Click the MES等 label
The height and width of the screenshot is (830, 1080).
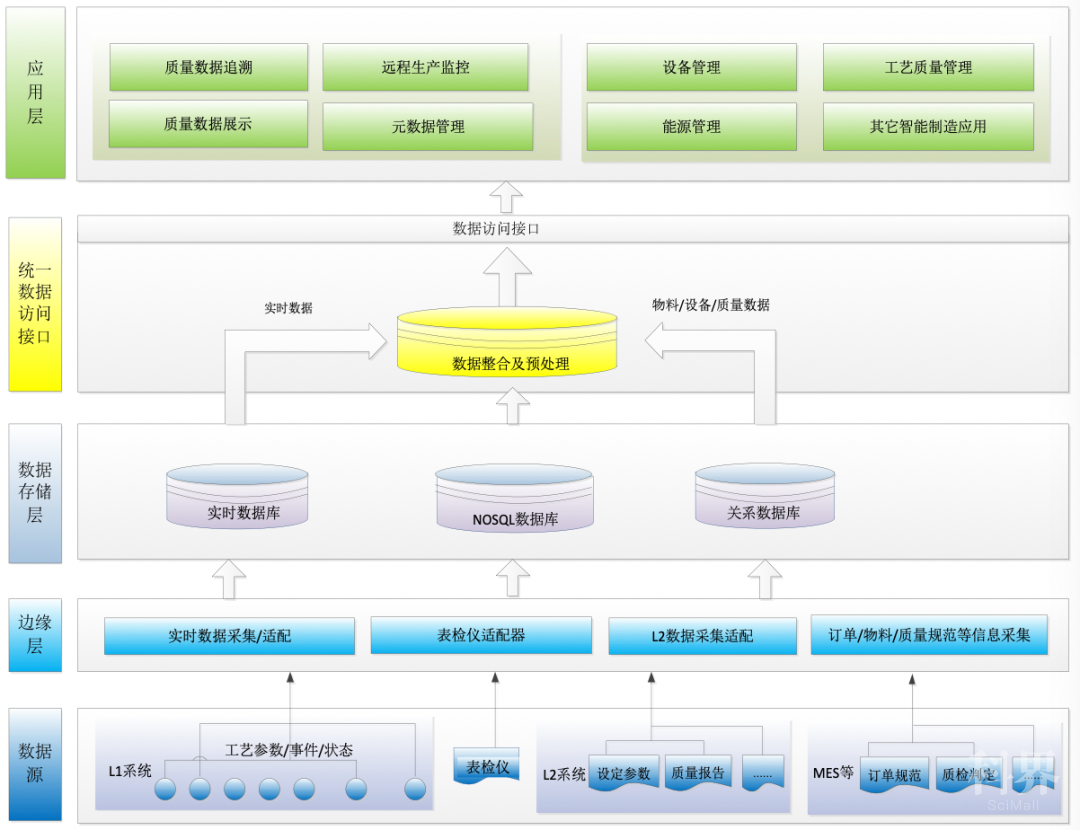coord(833,773)
